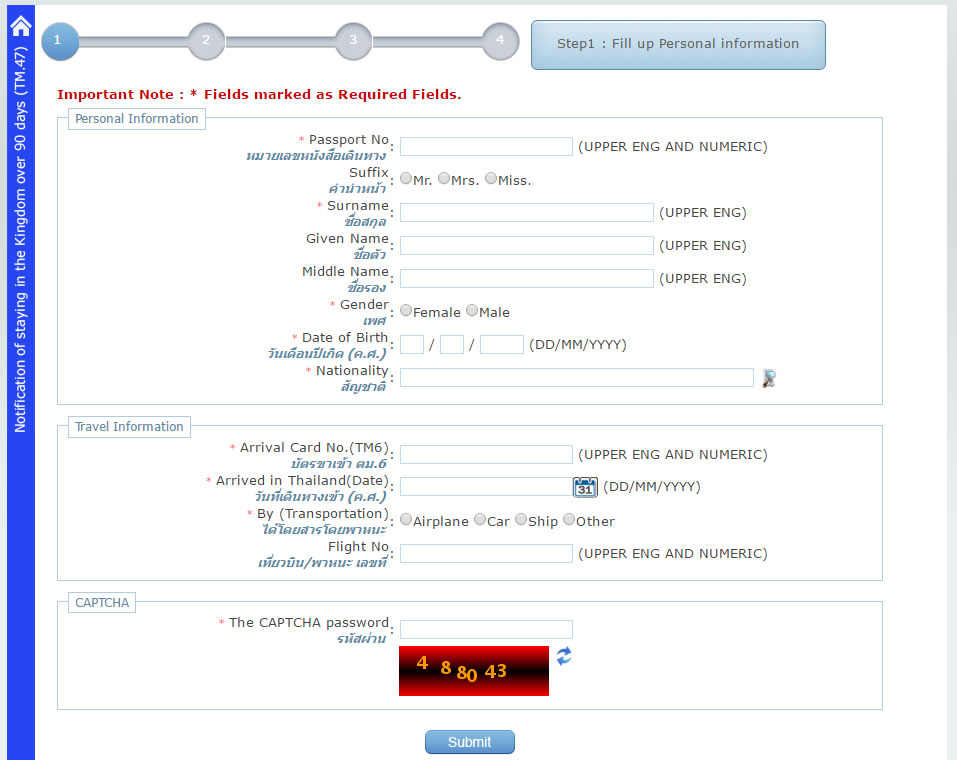
Task: Focus the Surname input field
Action: point(527,212)
